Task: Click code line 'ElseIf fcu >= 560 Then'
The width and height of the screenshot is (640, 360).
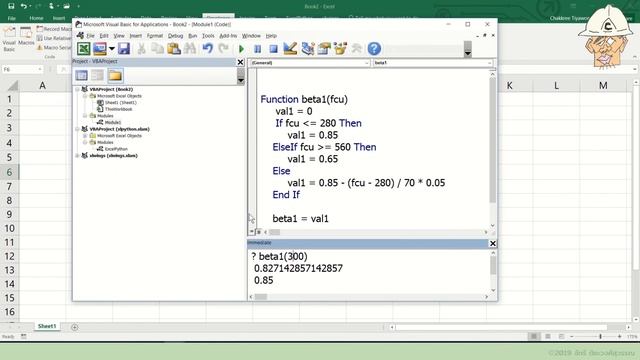Action: [324, 147]
